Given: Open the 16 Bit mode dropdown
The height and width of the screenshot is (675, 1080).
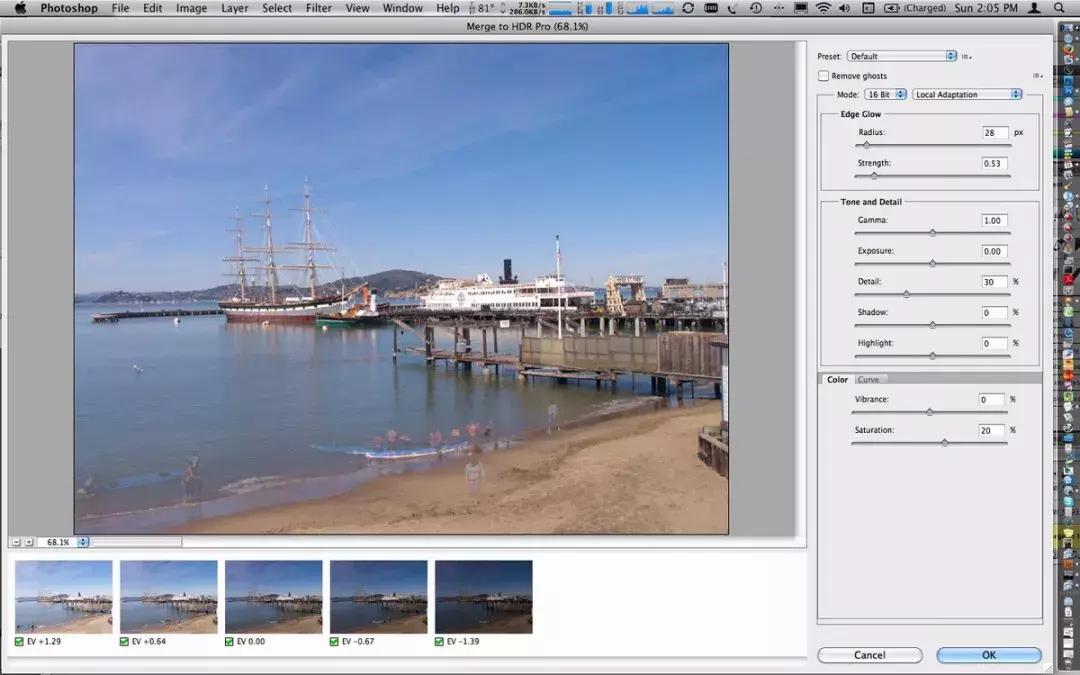Looking at the screenshot, I should tap(885, 94).
